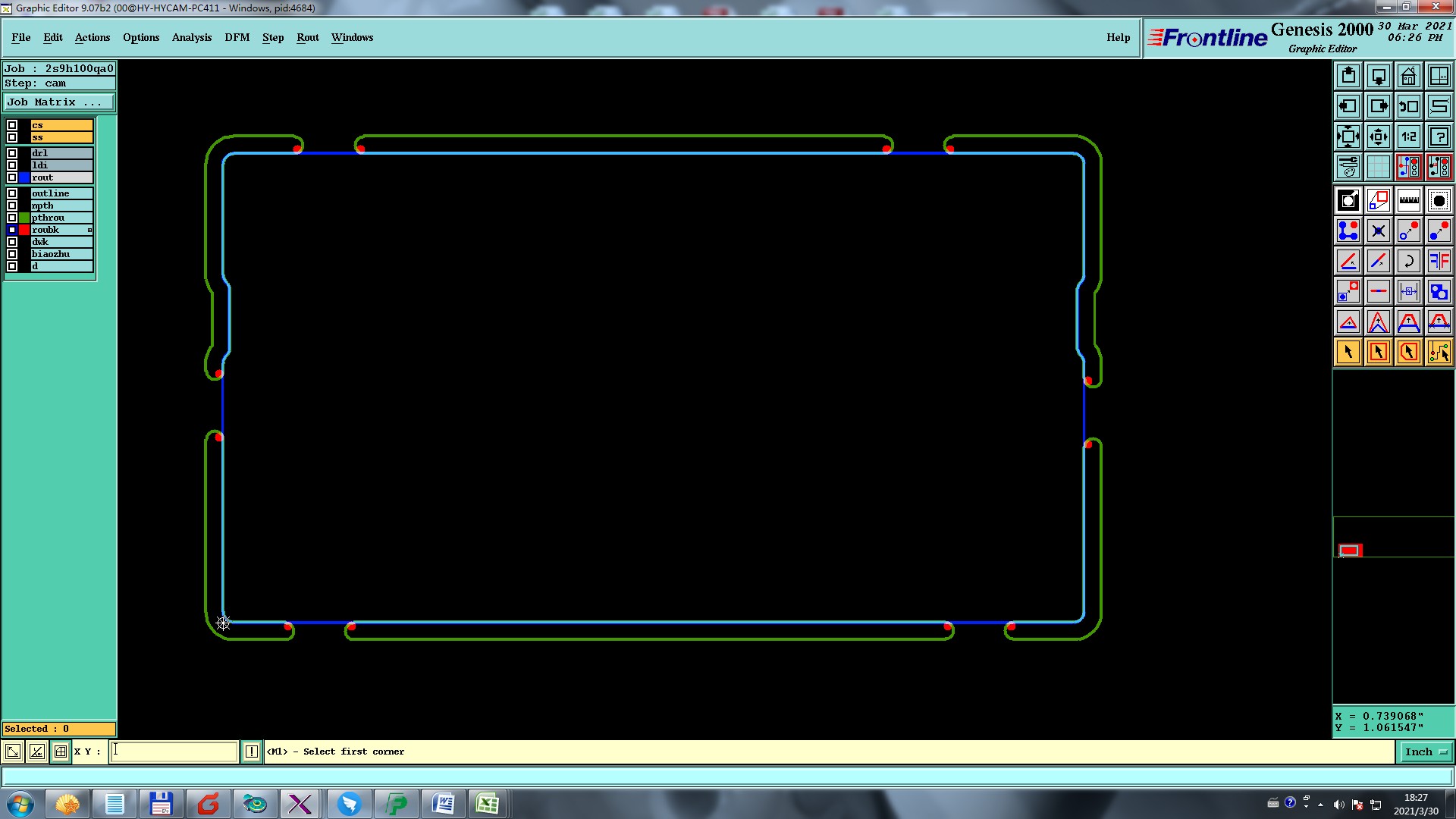Click the Help button

click(x=1118, y=37)
